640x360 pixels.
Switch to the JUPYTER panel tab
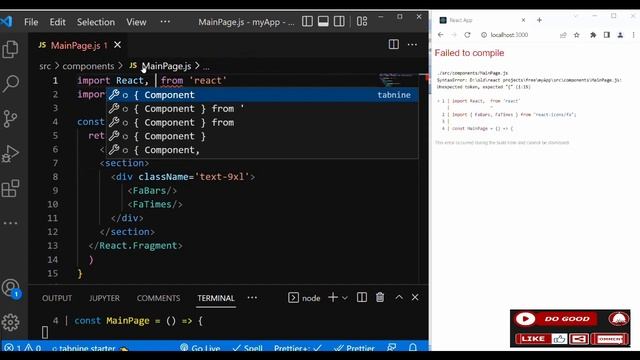tap(104, 298)
